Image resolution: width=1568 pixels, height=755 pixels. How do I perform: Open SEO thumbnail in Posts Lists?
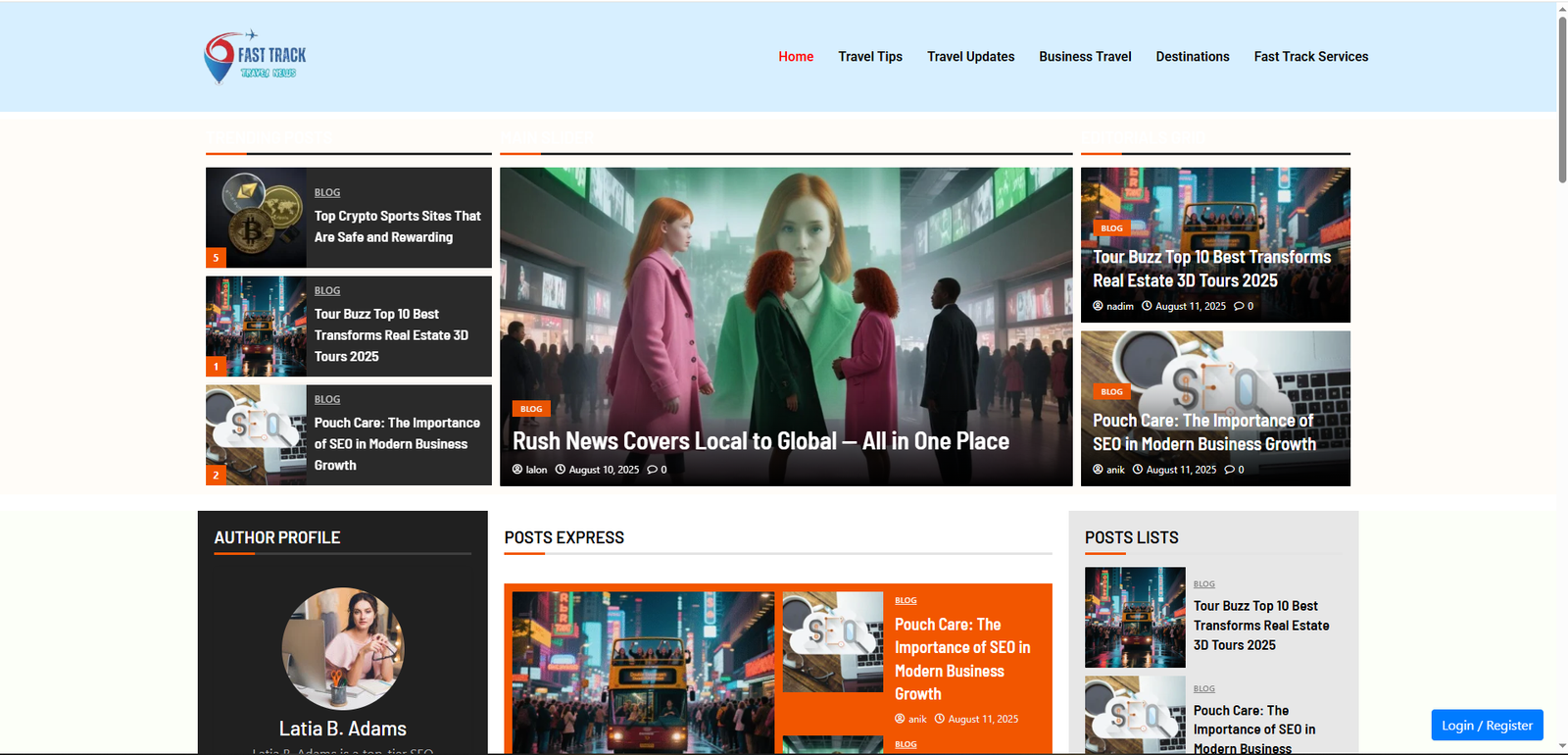[x=1135, y=715]
